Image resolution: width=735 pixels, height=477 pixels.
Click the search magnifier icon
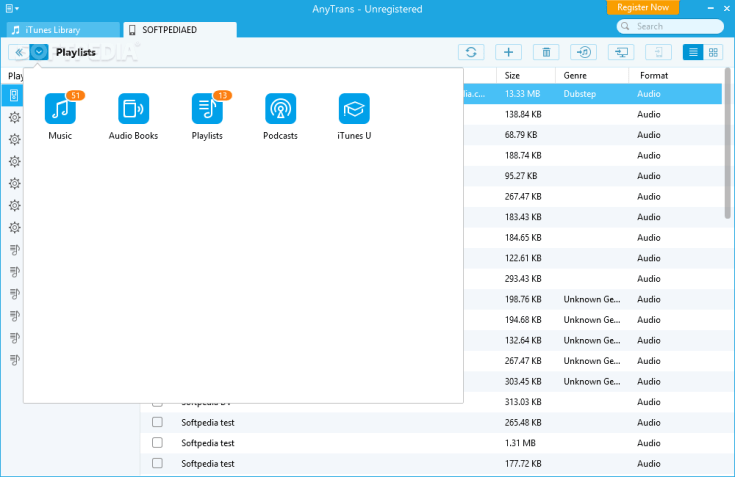point(625,26)
